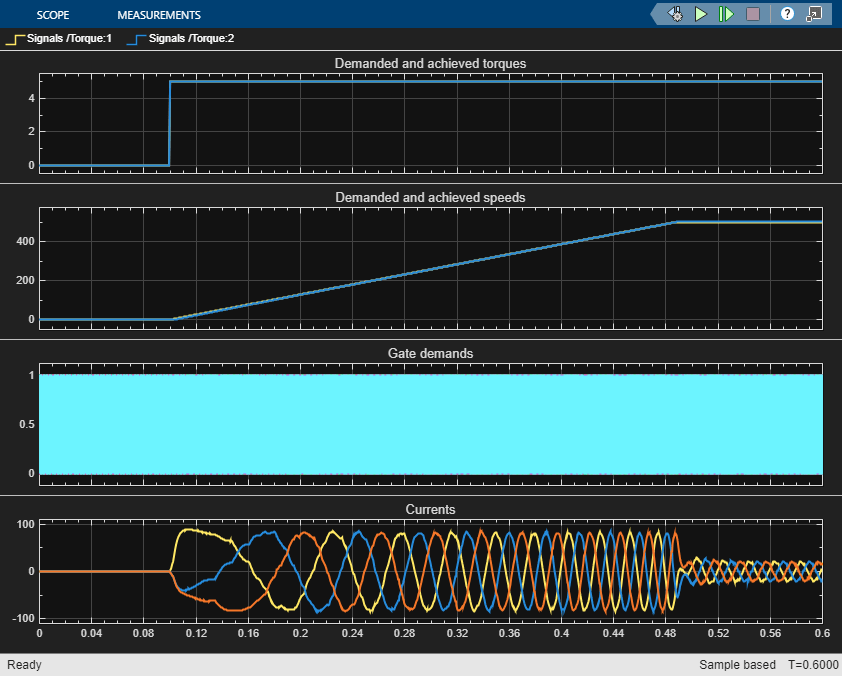The height and width of the screenshot is (676, 842).
Task: Click the 'Currents' plot title
Action: (430, 509)
